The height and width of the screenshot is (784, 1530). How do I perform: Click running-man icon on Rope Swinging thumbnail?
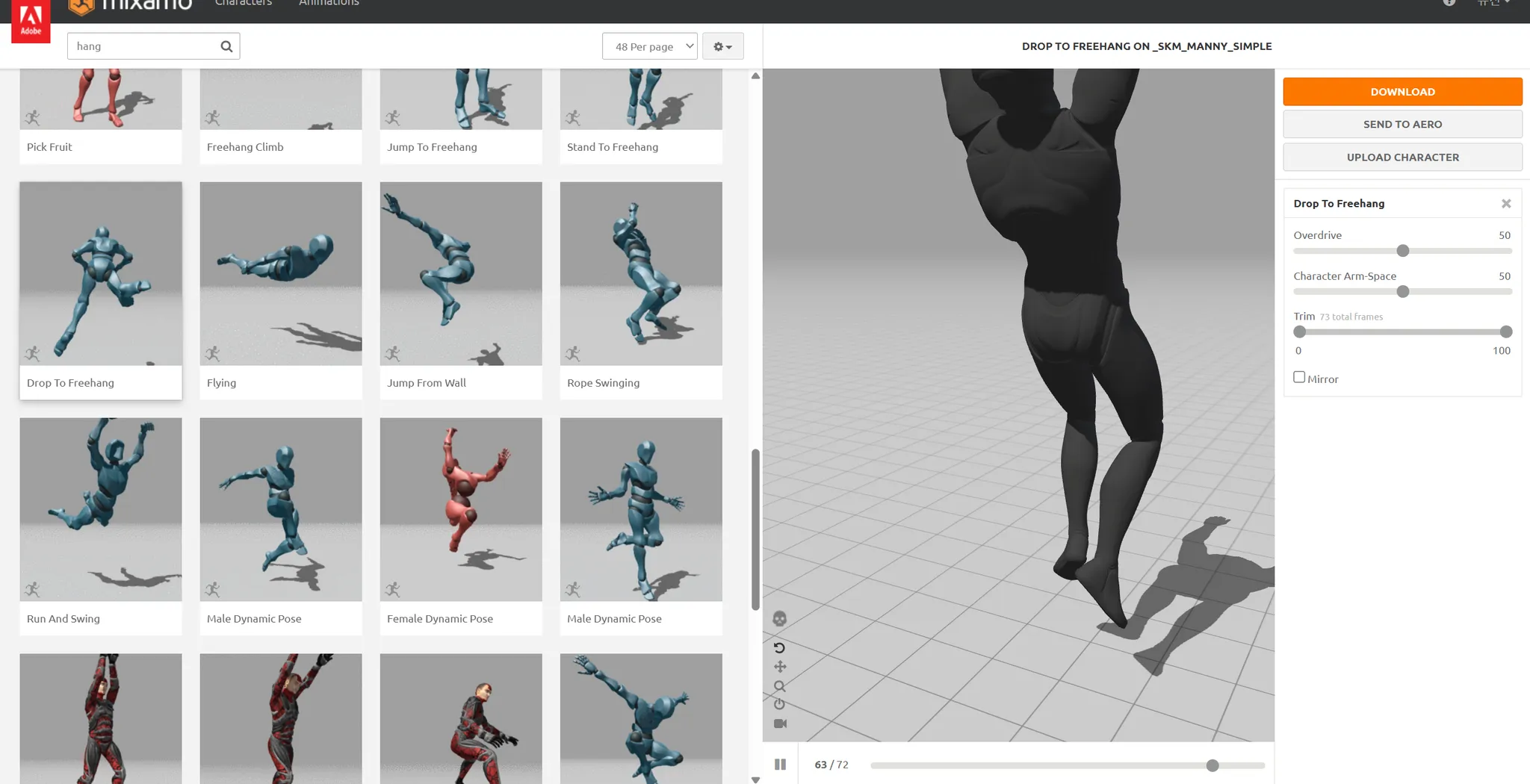point(572,353)
